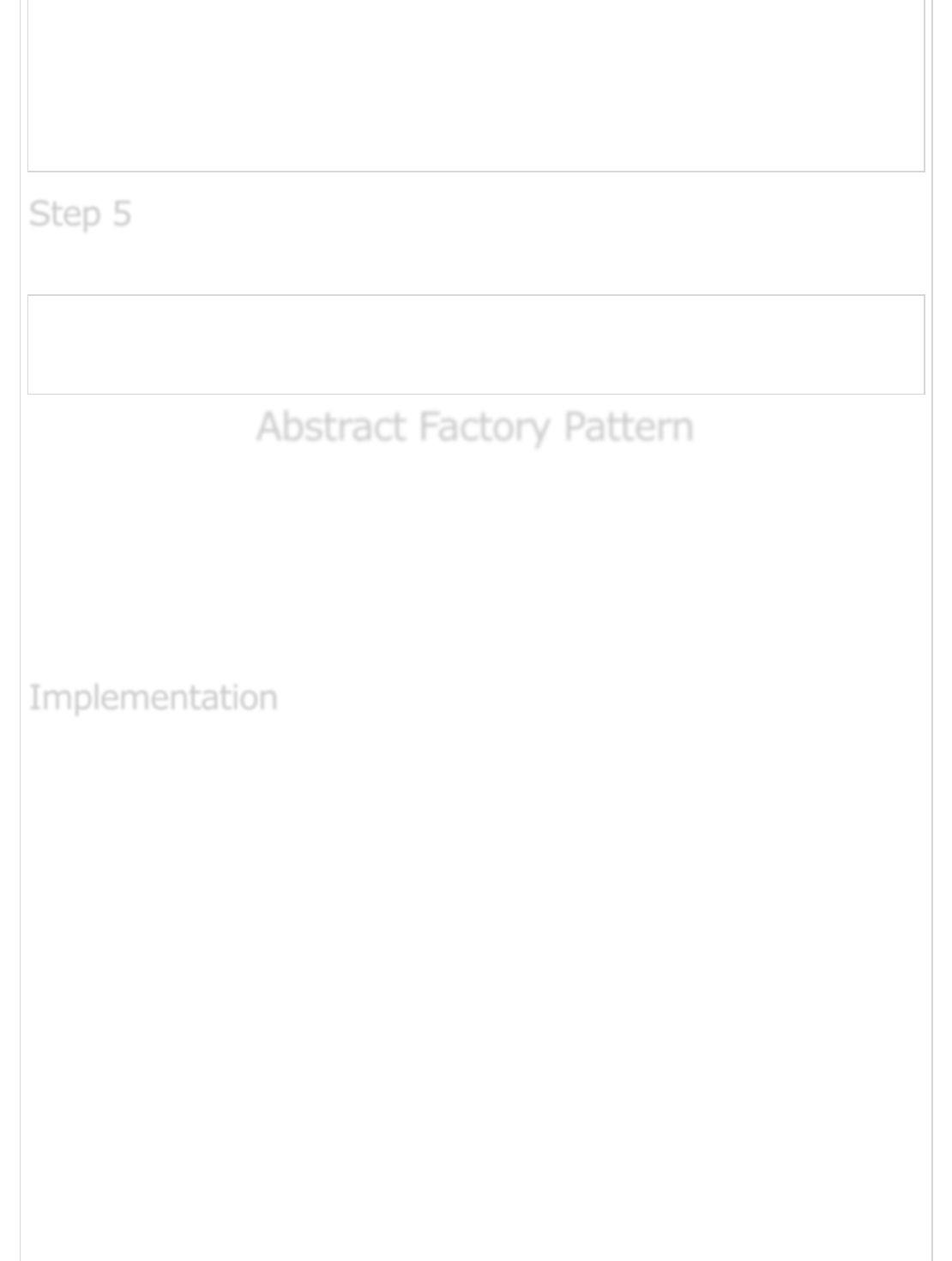952x1261 pixels.
Task: Click the bottom edge of the box below Step 5
Action: tap(476, 394)
